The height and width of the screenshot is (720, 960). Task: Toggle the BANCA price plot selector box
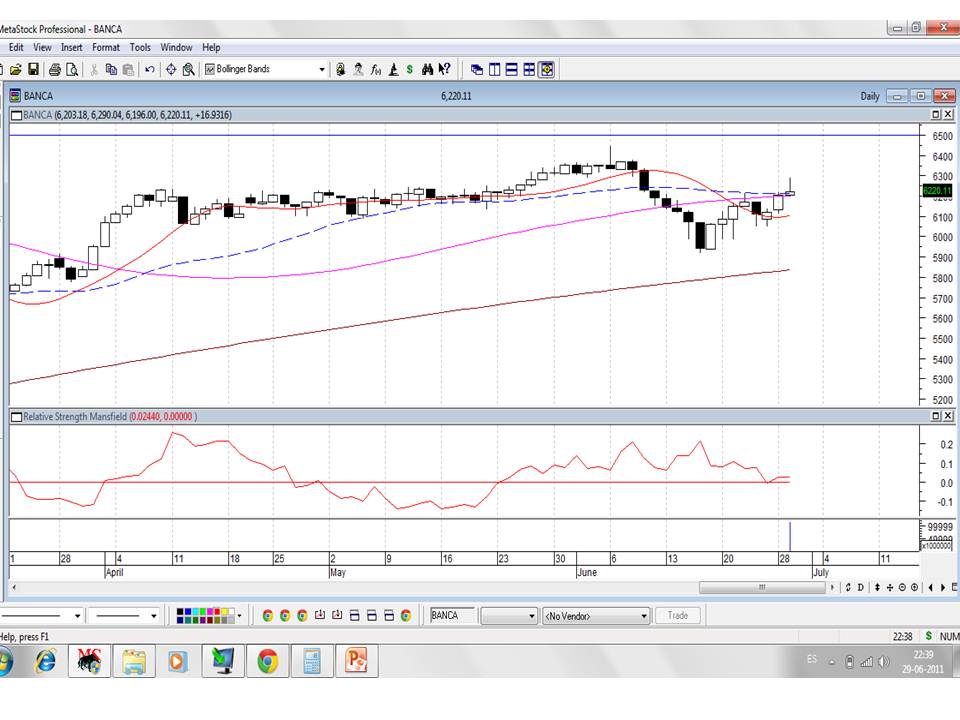pyautogui.click(x=16, y=116)
